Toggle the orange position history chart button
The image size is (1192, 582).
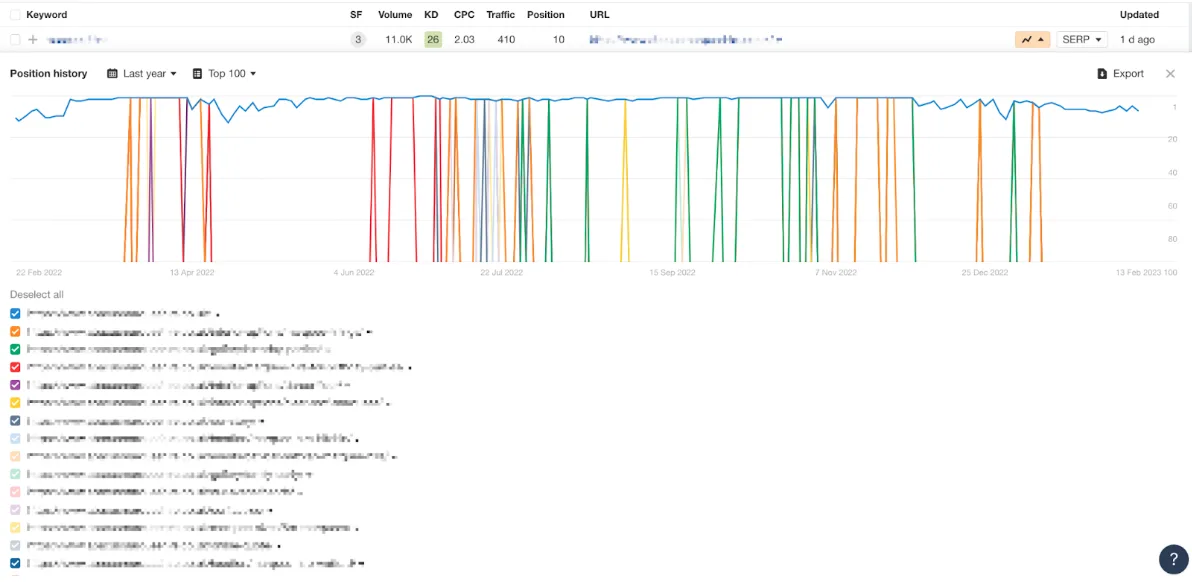pos(1032,40)
